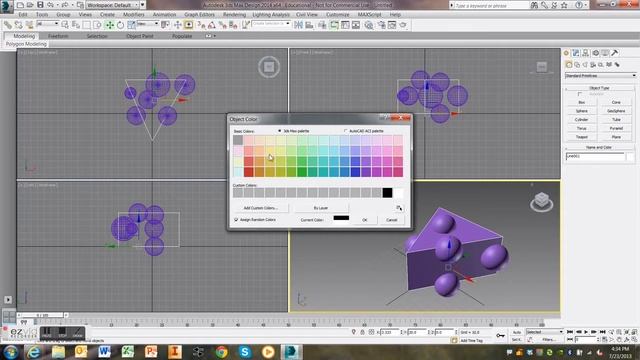Open the Utilities panel hammer icon
Image resolution: width=640 pixels, height=360 pixels.
(615, 53)
